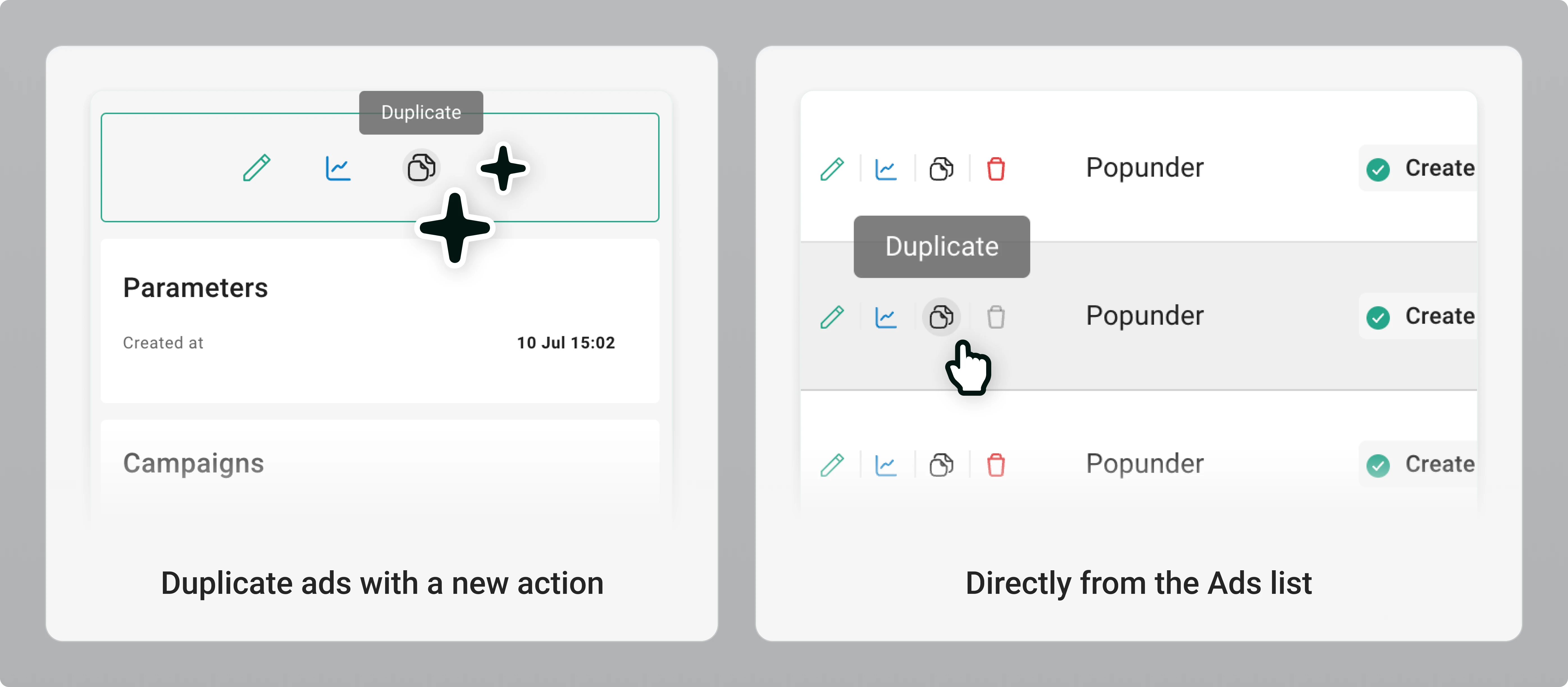
Task: Select the Popunder label in third row
Action: click(1144, 464)
